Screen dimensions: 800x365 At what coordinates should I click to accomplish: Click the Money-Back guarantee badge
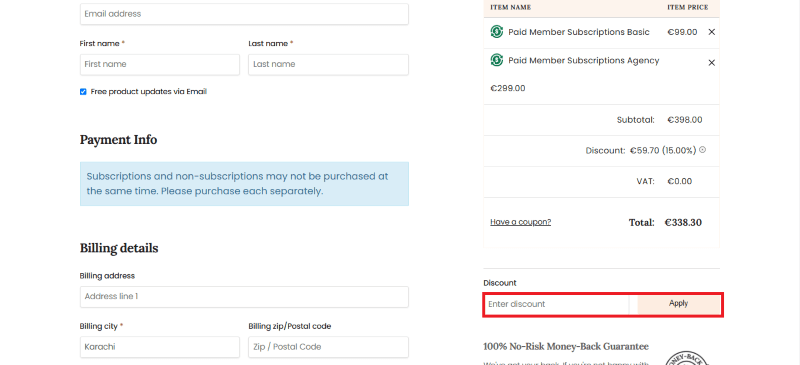click(x=688, y=358)
